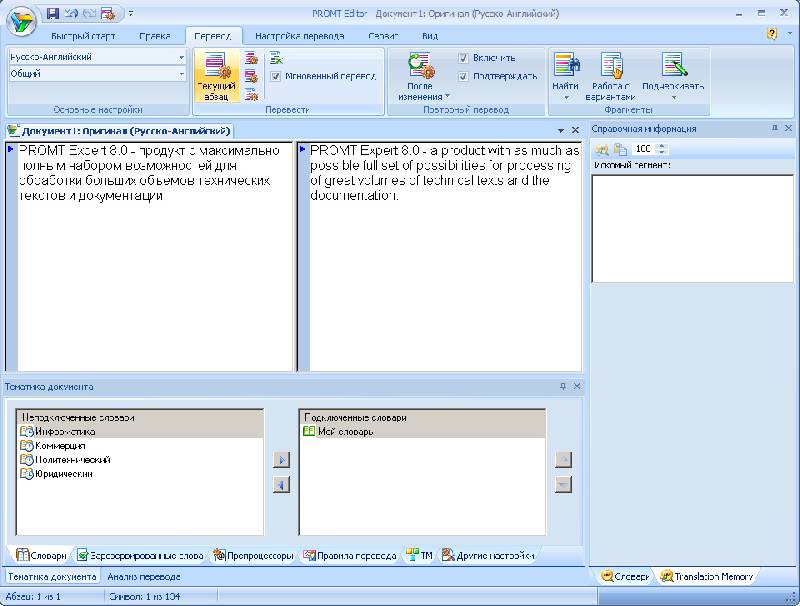Toggle the Подтверждать checkbox

pyautogui.click(x=463, y=77)
